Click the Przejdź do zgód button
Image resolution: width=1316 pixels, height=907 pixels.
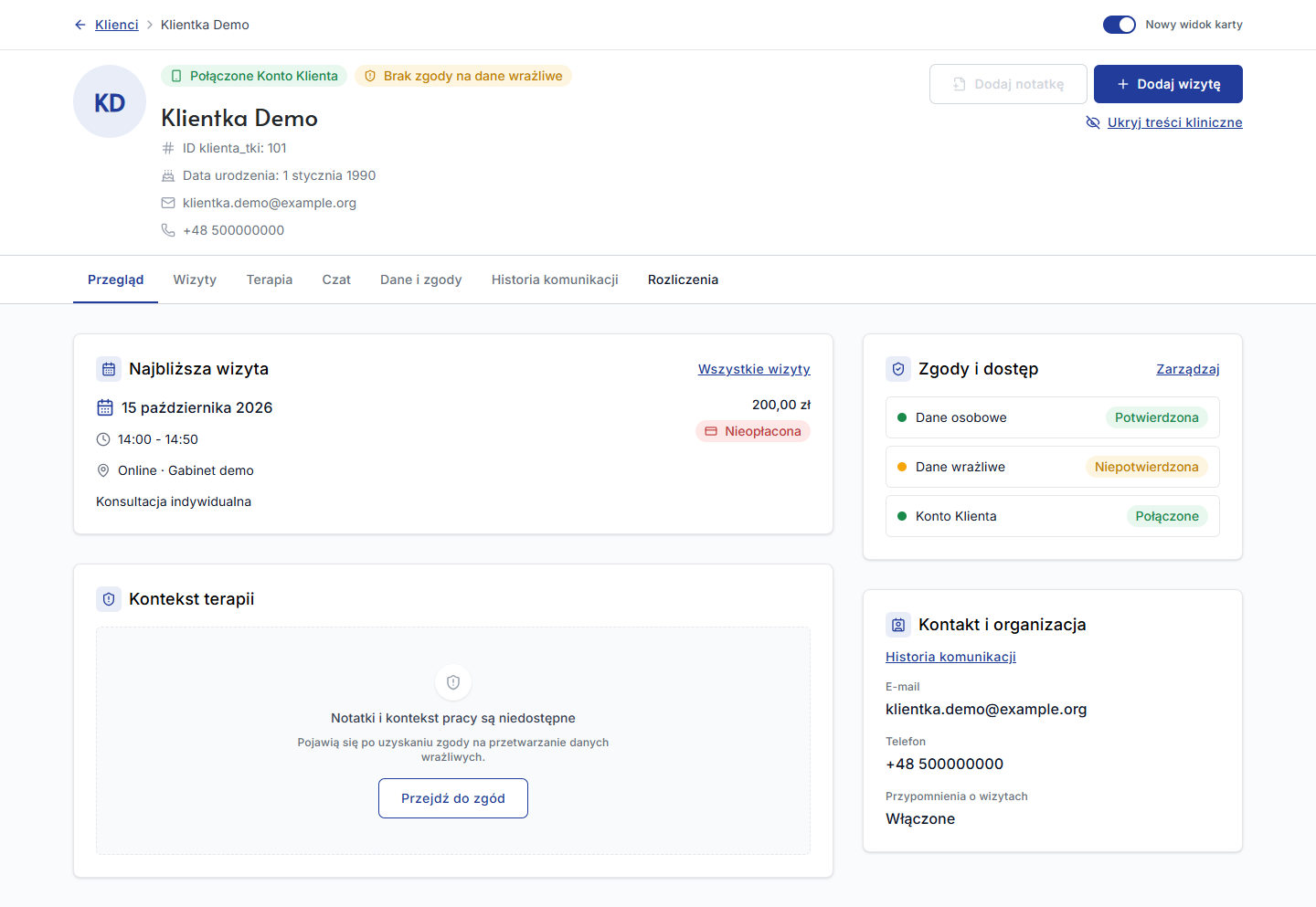pyautogui.click(x=453, y=798)
